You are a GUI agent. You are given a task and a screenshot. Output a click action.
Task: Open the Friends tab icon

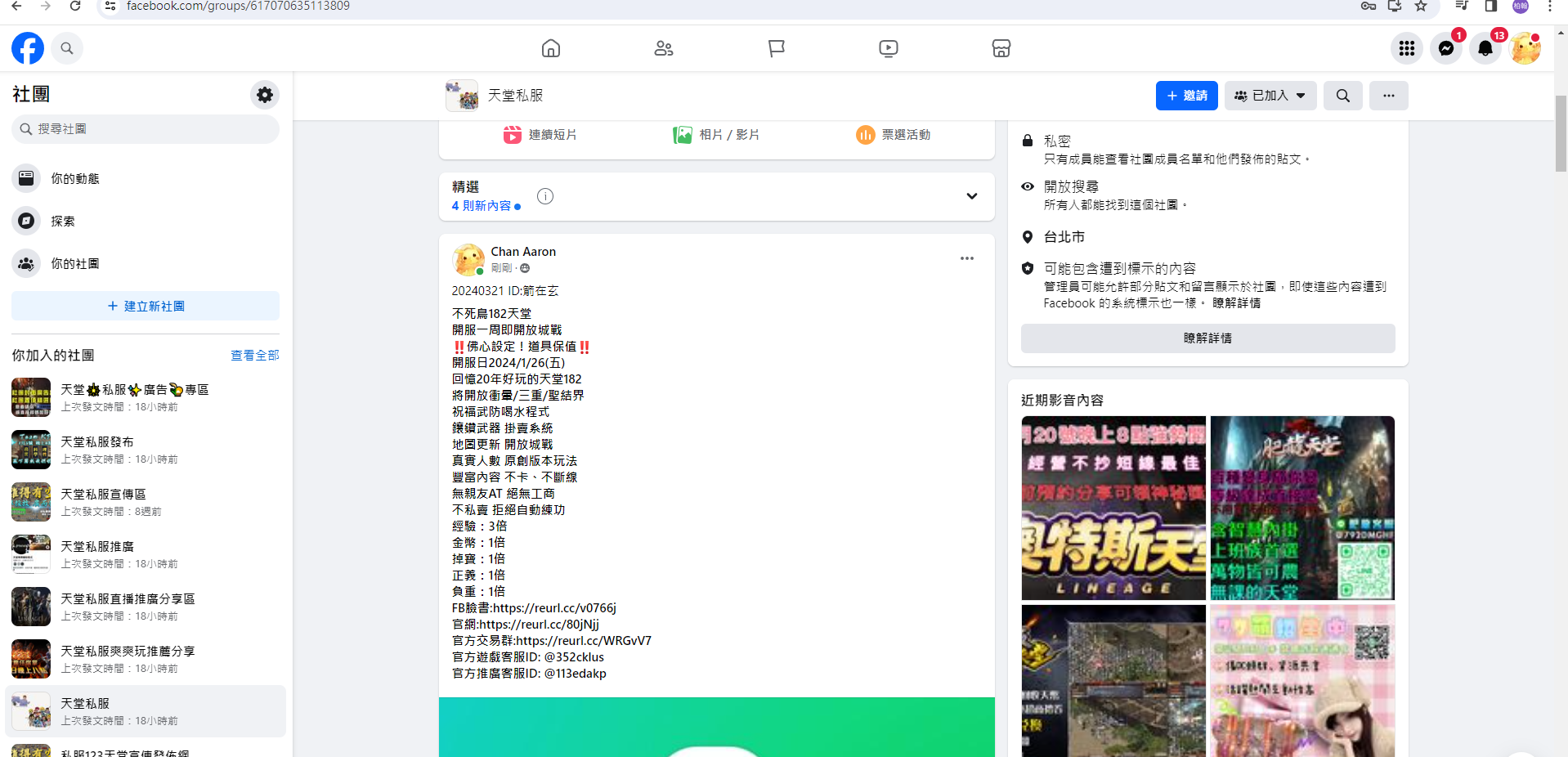pyautogui.click(x=664, y=48)
